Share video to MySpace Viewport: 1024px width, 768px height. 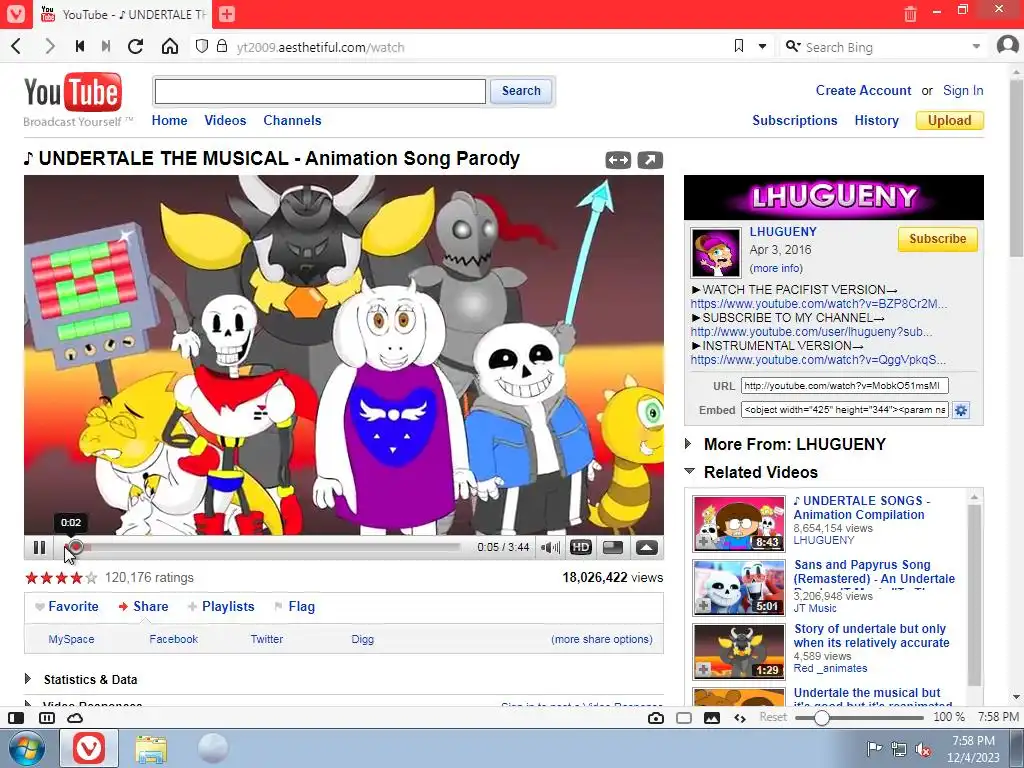(x=71, y=639)
